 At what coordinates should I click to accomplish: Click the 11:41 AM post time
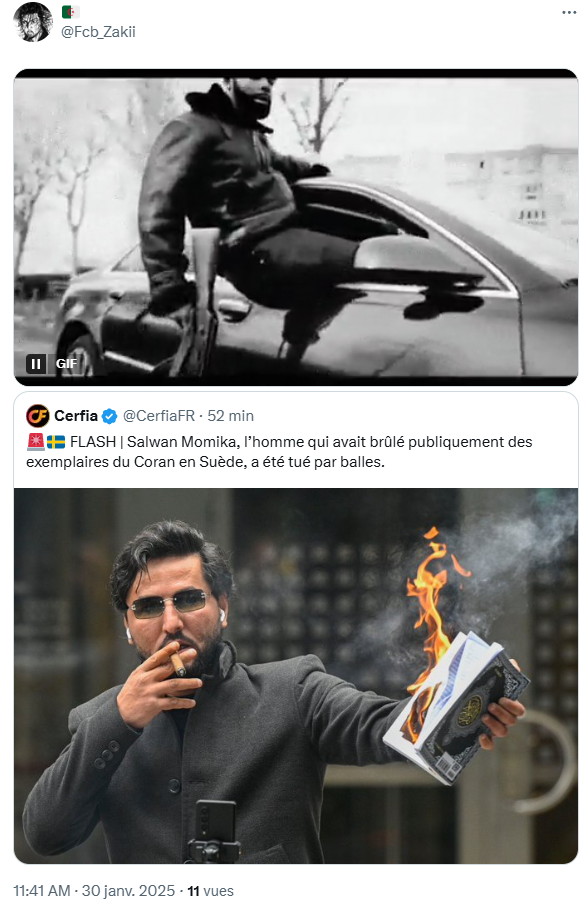[x=41, y=891]
